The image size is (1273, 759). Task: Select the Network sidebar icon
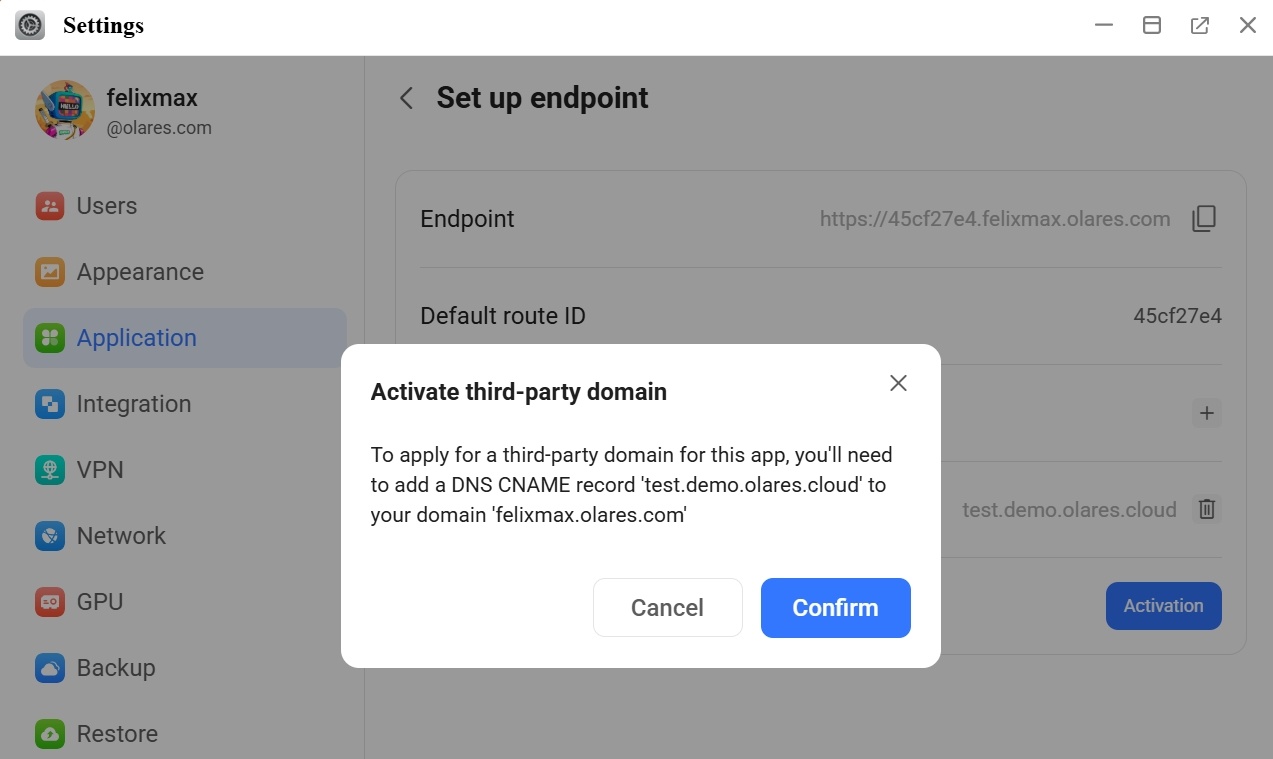49,536
